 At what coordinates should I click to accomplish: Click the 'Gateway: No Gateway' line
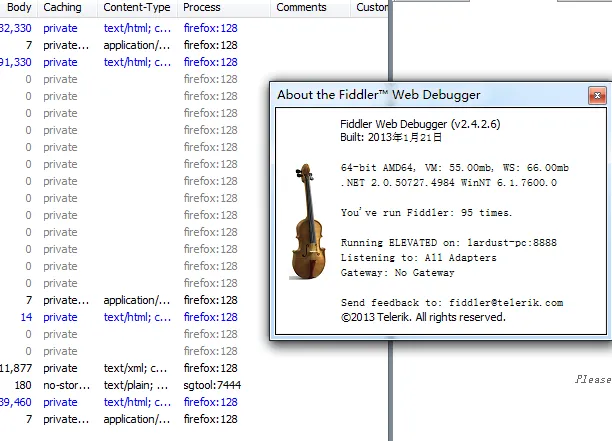[398, 272]
